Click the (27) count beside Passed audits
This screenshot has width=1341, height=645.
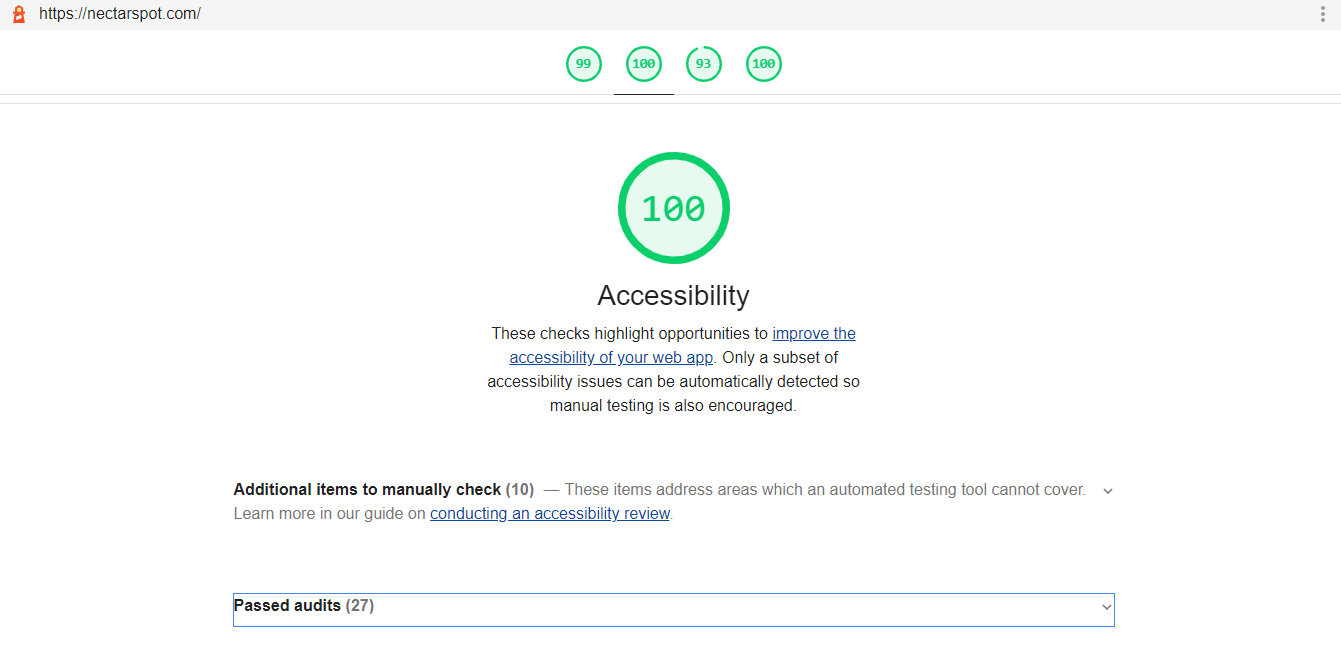360,606
